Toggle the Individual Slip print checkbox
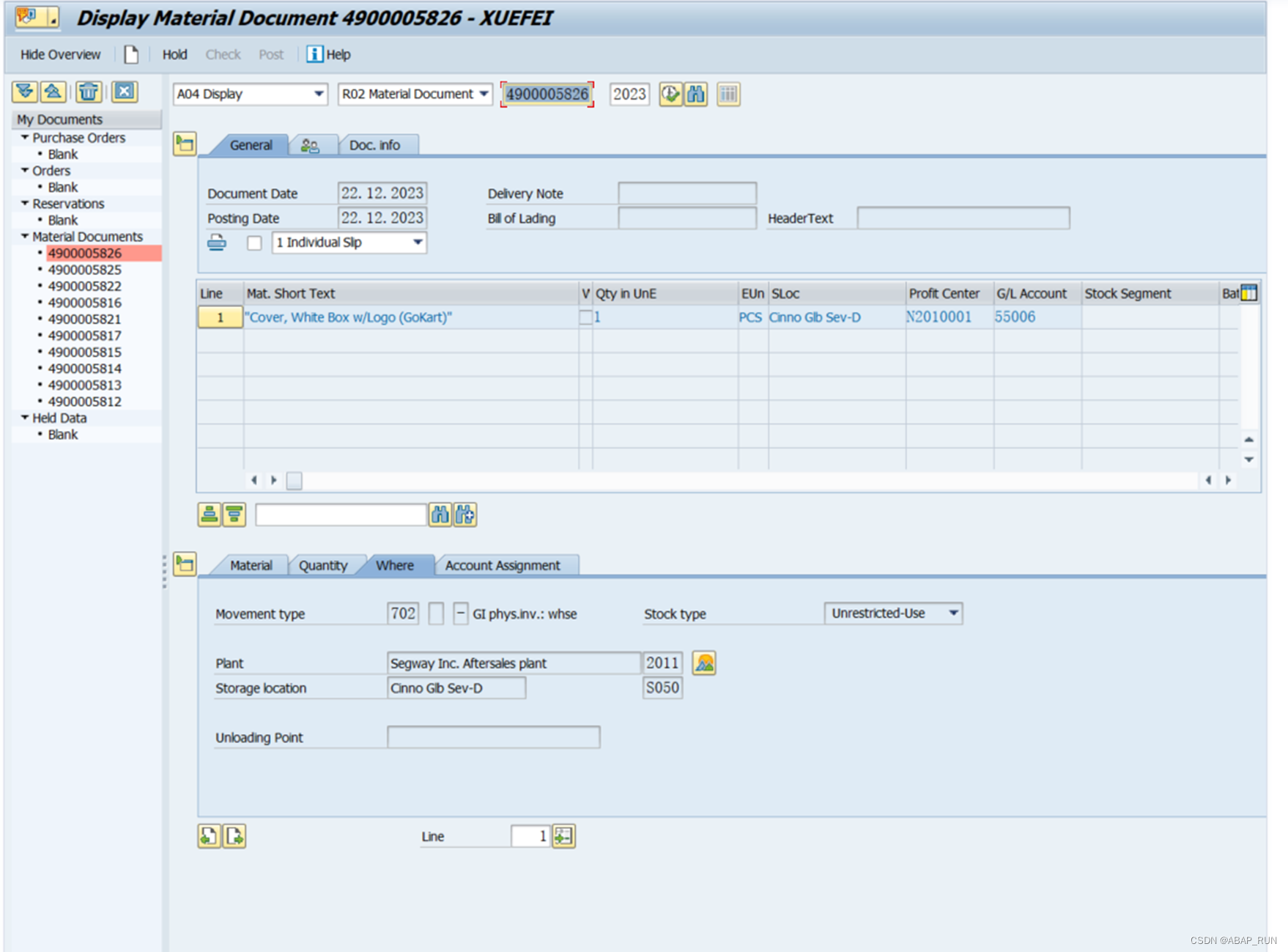 254,242
